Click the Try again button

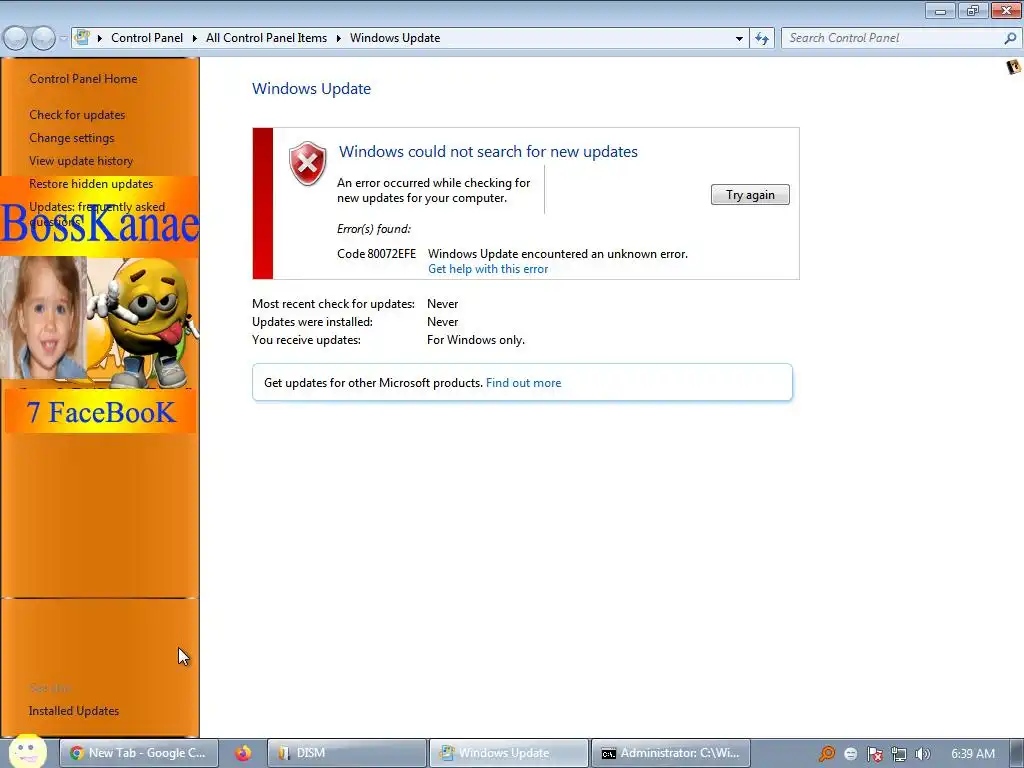(750, 195)
